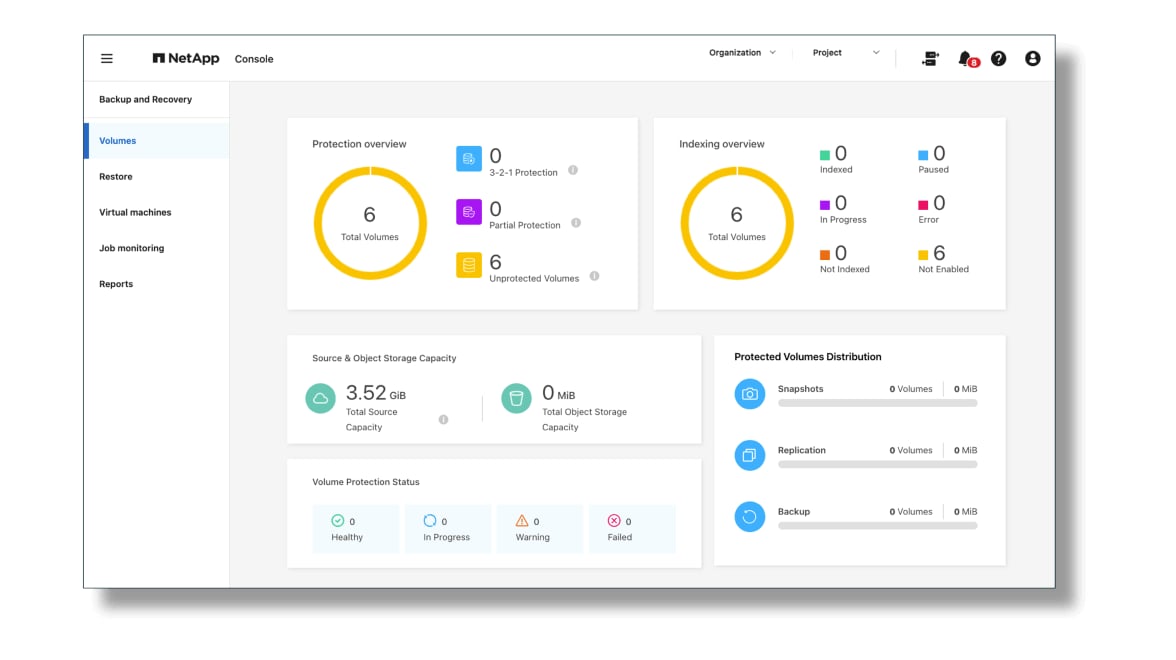Click the yellow Not Enabled swatch
The width and height of the screenshot is (1176, 660).
(923, 255)
